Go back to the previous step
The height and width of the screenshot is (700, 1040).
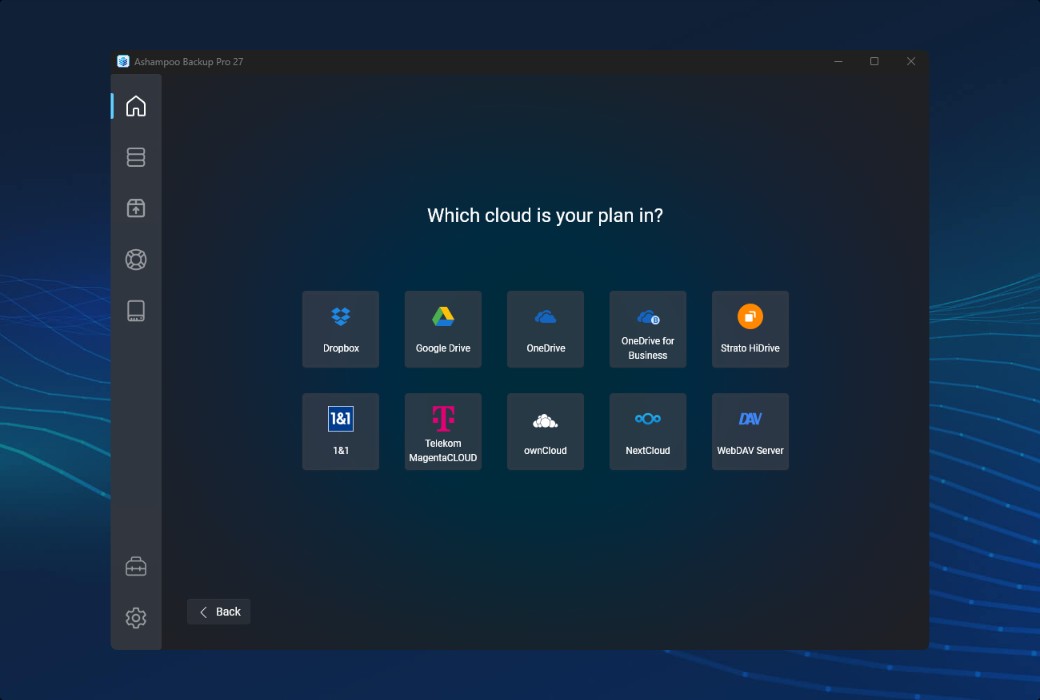pos(218,611)
